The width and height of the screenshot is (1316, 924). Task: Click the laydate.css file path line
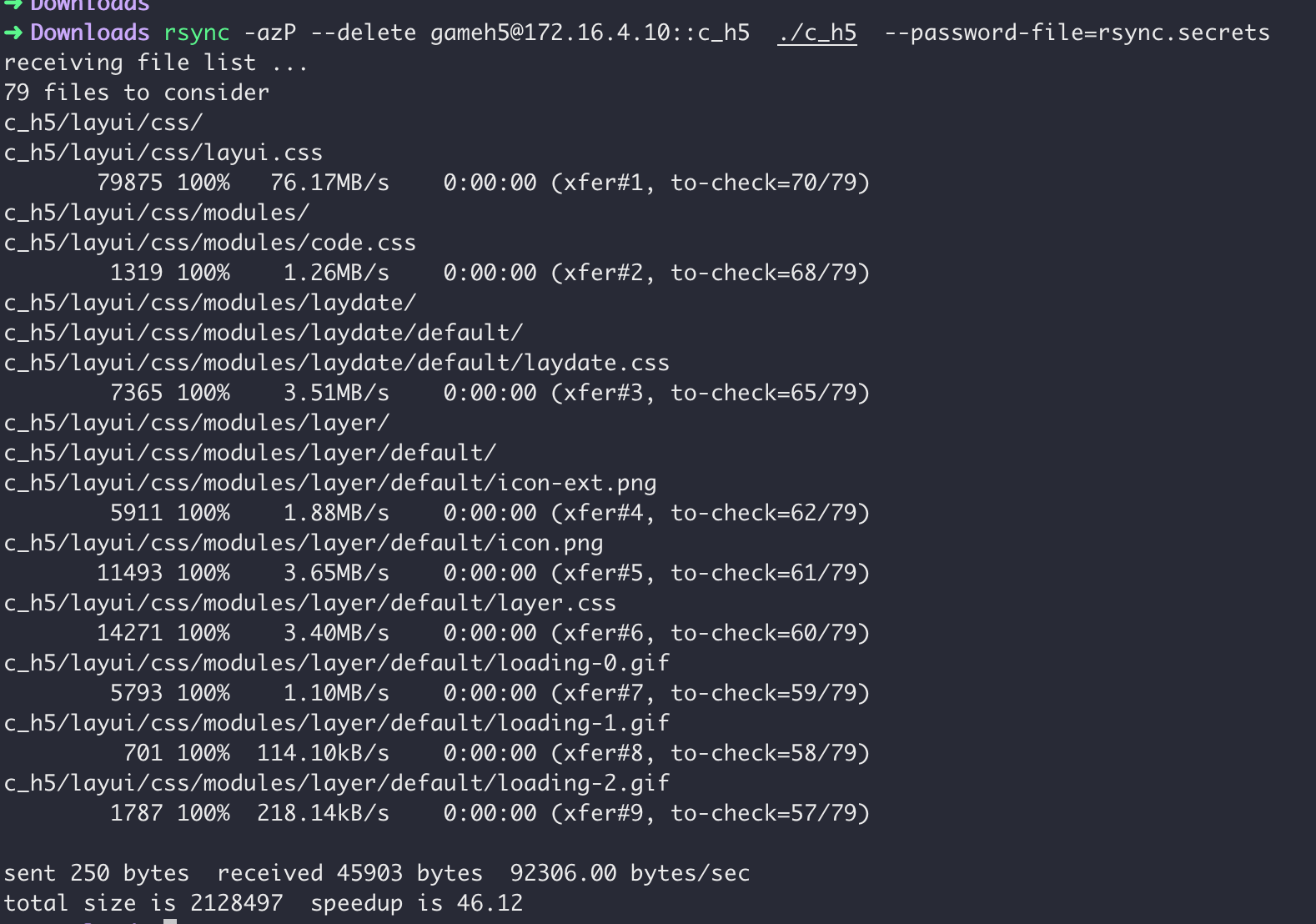point(337,363)
